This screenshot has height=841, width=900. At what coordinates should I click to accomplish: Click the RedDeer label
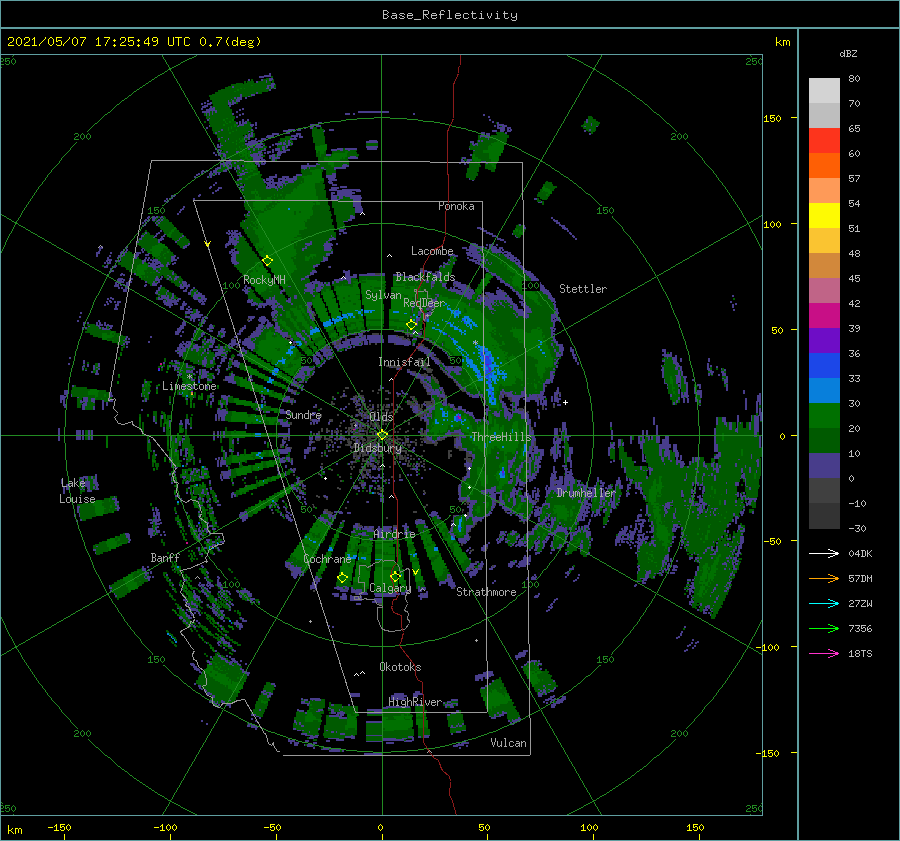pos(424,303)
